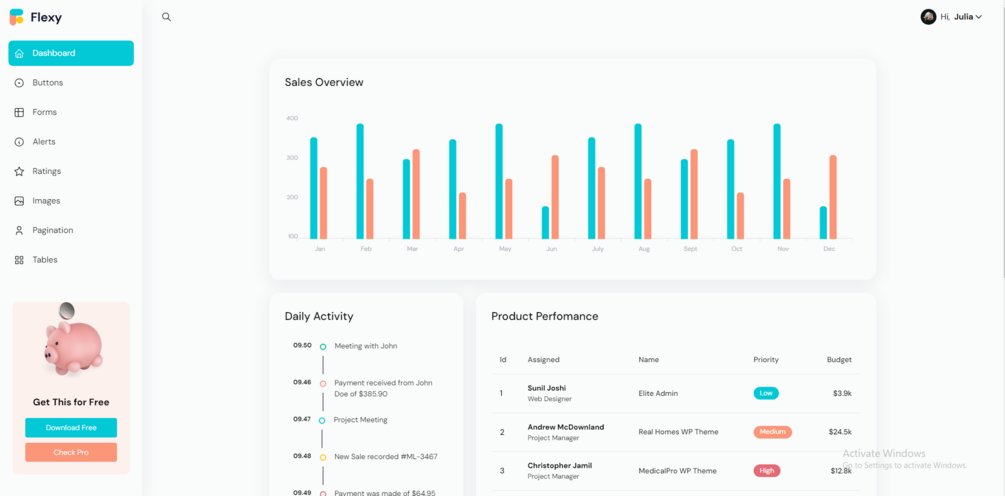Click the Flexy logo icon

(x=17, y=17)
